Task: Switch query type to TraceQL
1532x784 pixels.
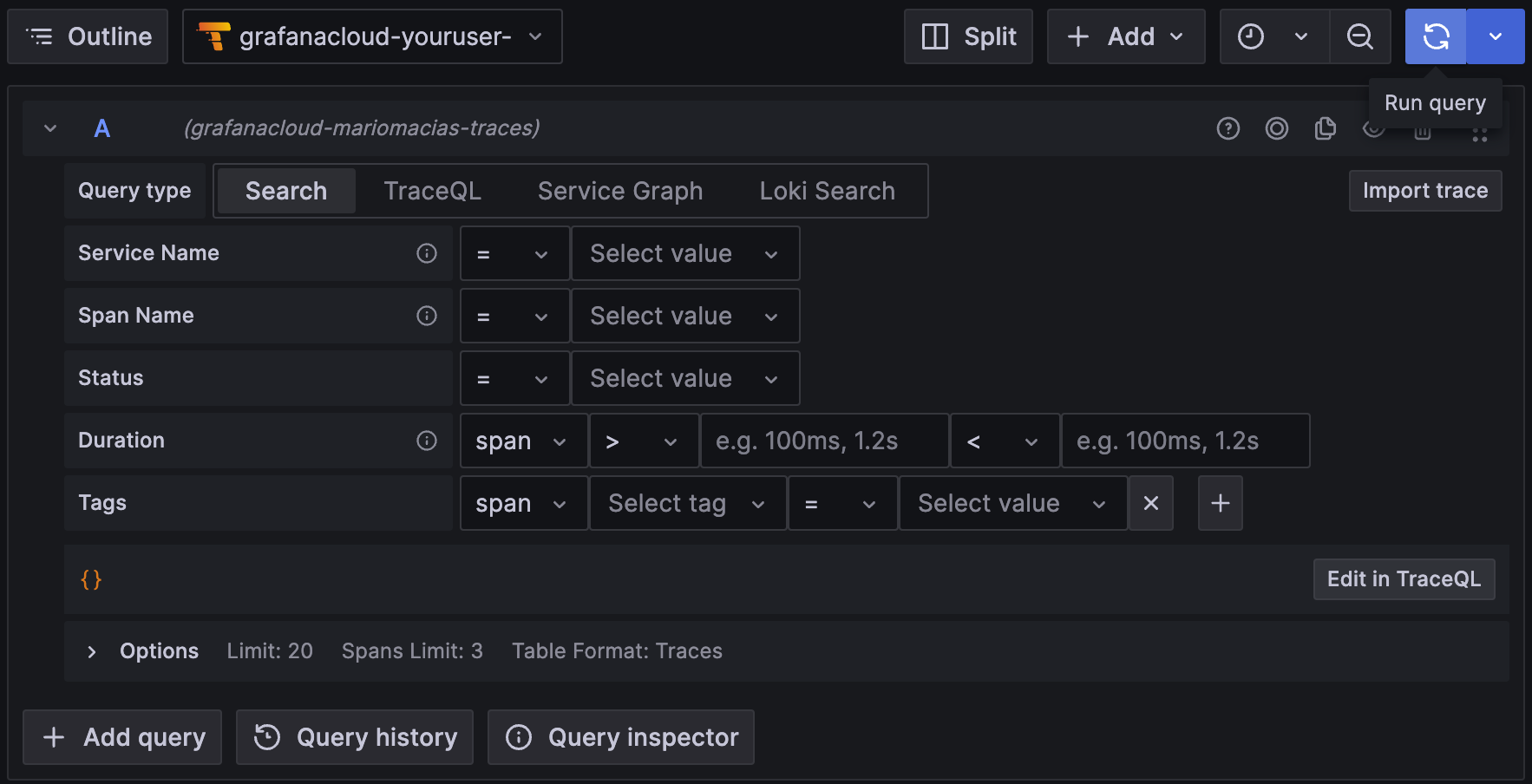Action: pos(432,191)
